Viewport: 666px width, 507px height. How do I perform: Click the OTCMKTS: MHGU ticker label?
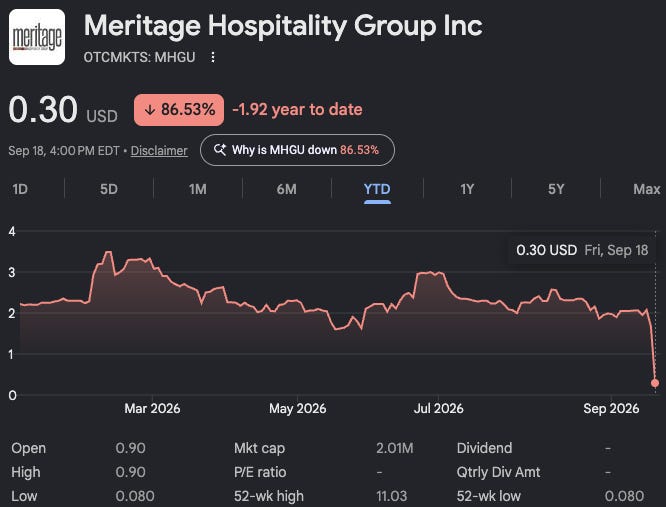(x=139, y=57)
